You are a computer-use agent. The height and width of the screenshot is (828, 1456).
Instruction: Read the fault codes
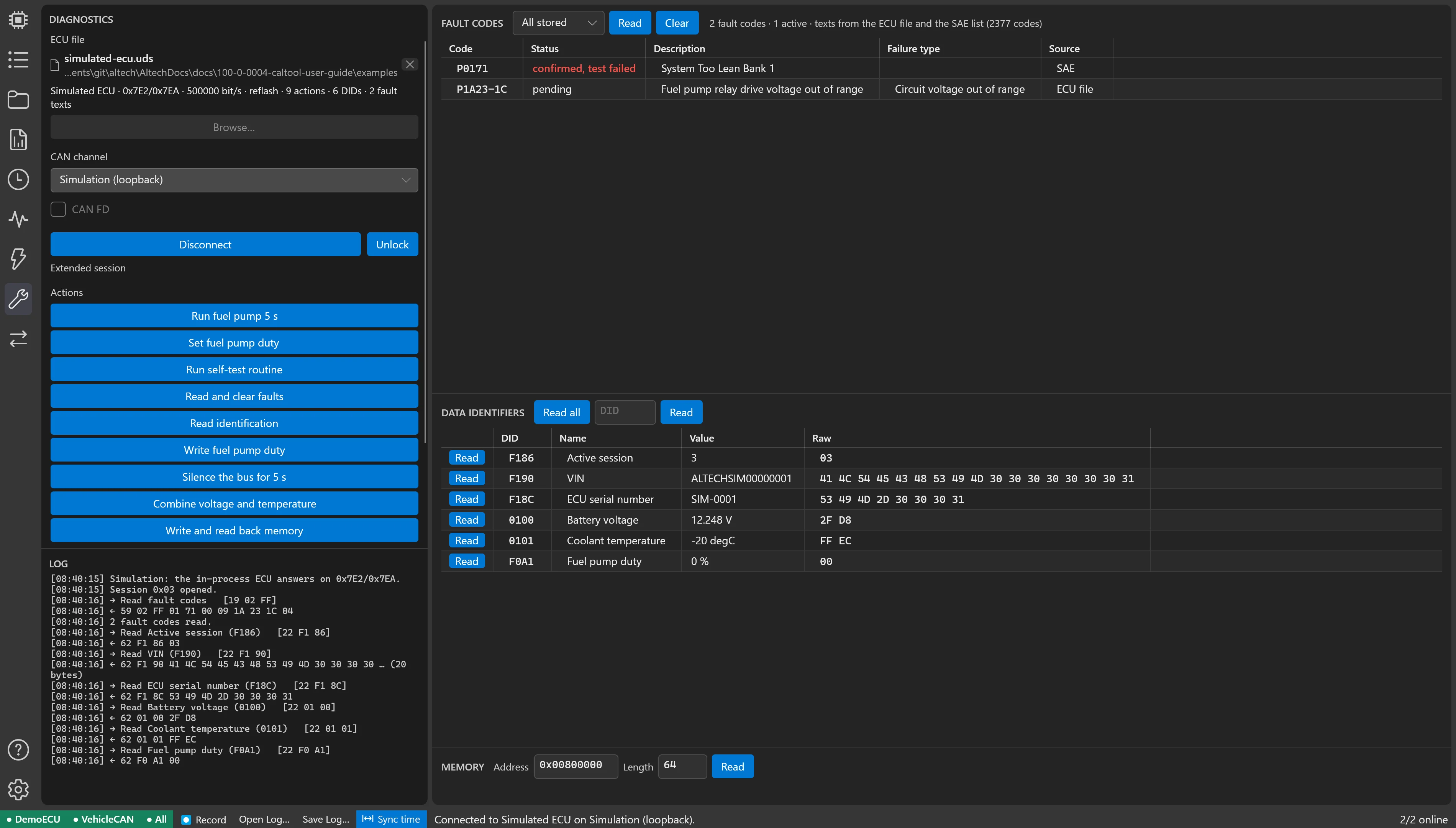pyautogui.click(x=630, y=23)
